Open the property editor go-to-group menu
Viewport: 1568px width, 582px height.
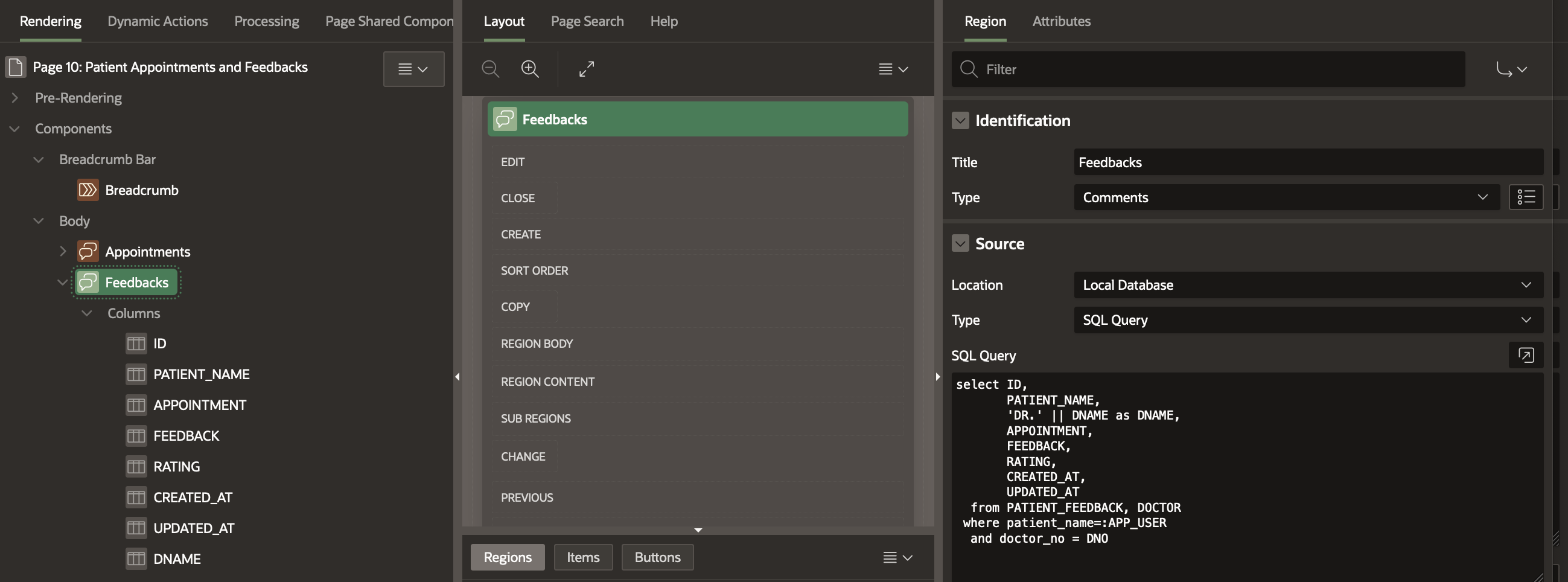[x=1511, y=69]
